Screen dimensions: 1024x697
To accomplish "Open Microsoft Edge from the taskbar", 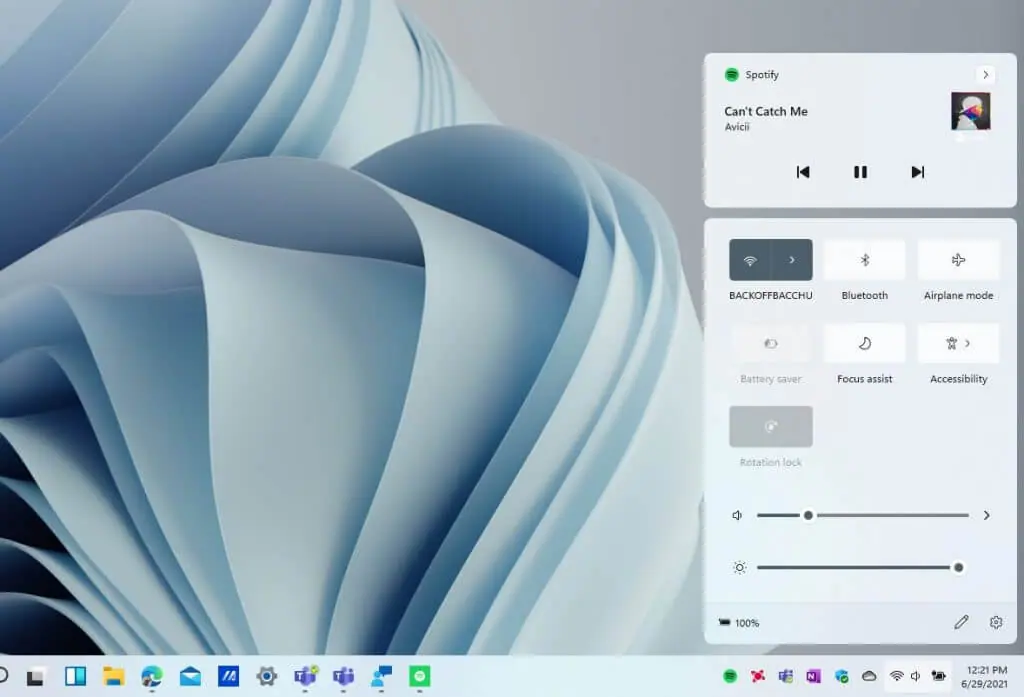I will tap(152, 676).
